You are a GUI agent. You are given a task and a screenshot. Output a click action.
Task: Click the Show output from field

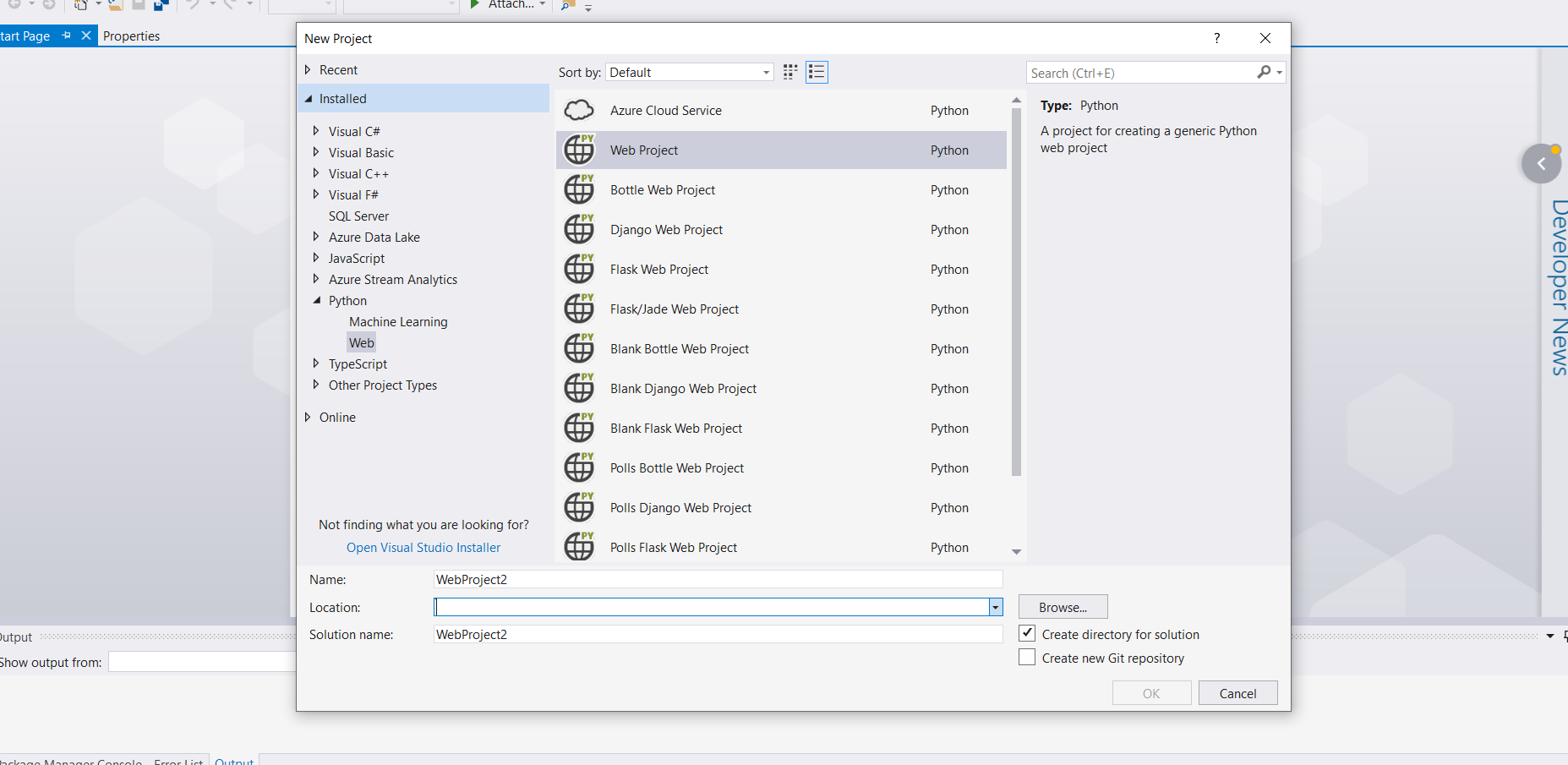(x=202, y=662)
